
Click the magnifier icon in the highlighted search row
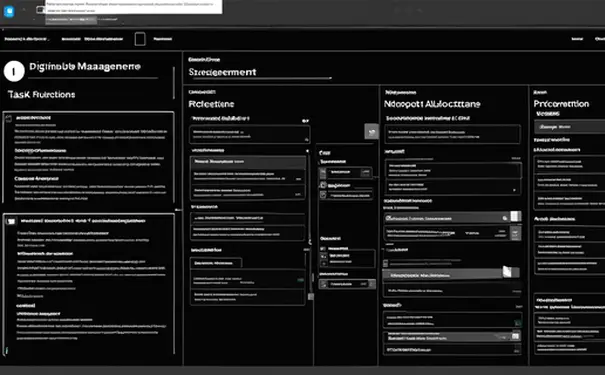[x=505, y=218]
